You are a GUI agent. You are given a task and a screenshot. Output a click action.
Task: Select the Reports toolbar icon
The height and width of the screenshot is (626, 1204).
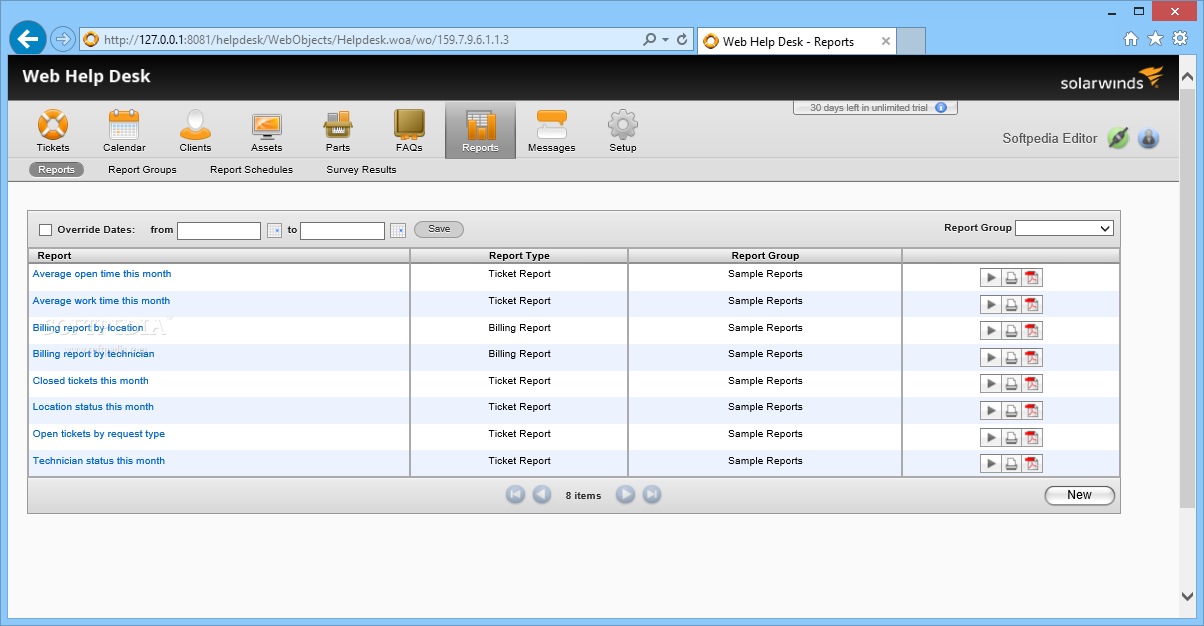[x=480, y=131]
